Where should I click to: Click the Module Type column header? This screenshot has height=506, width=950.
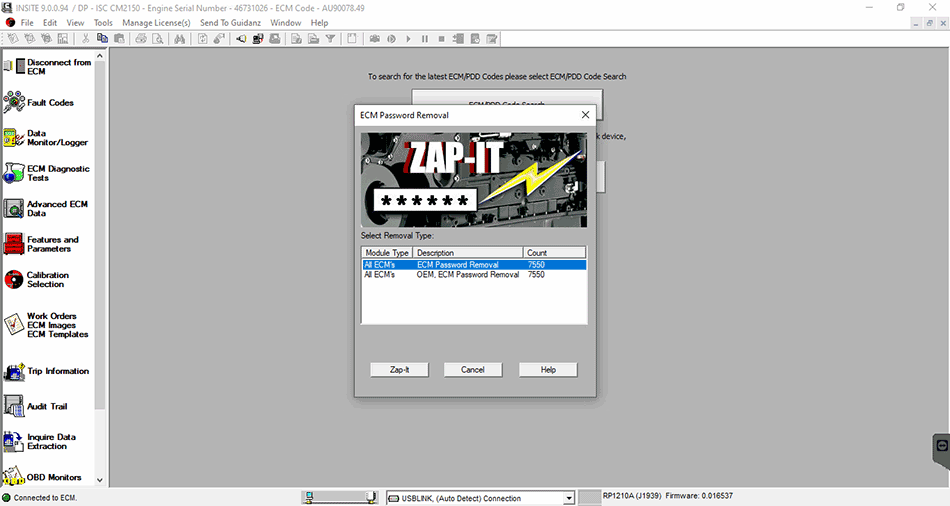pos(387,253)
